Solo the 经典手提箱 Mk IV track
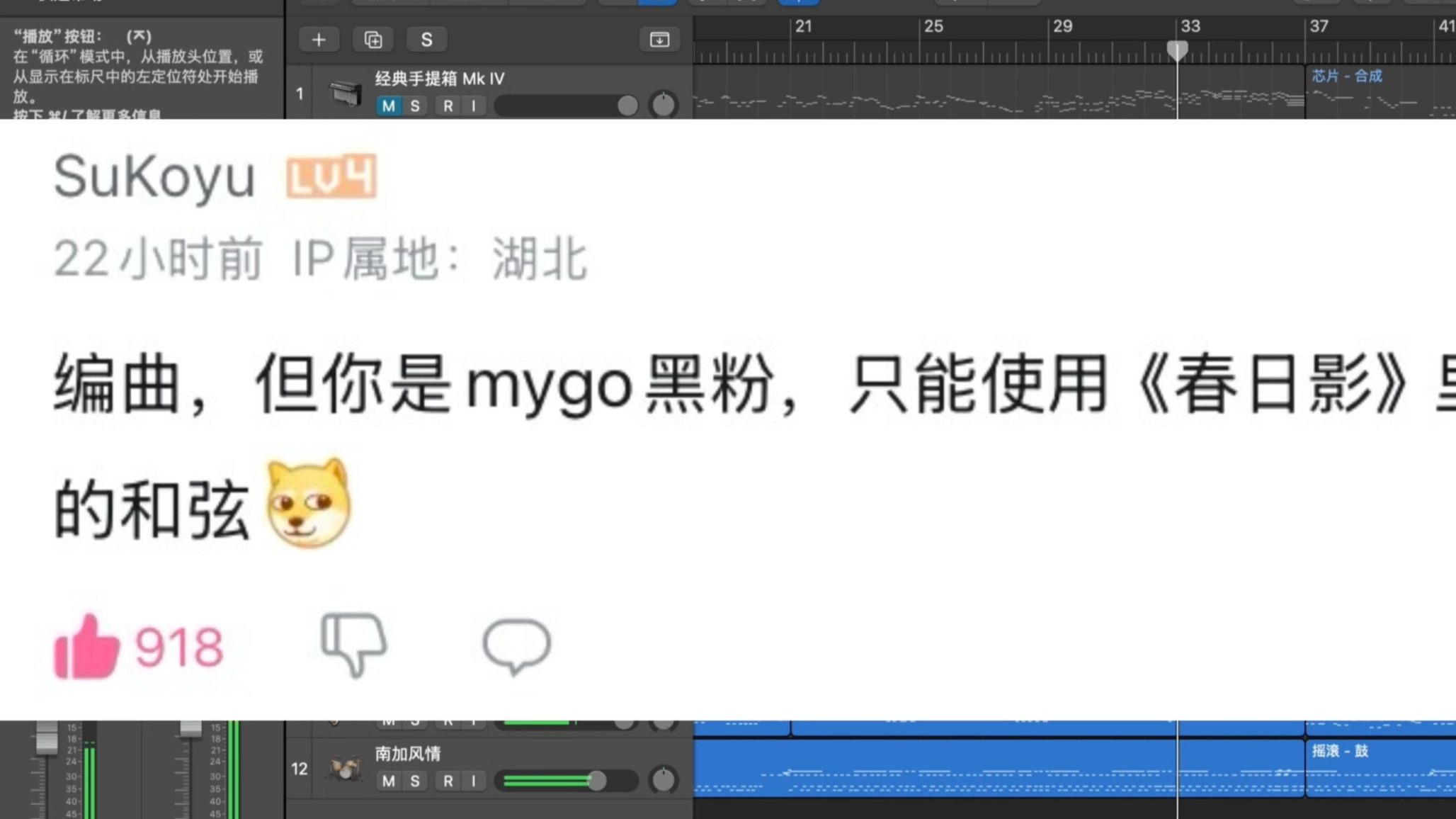 click(415, 106)
